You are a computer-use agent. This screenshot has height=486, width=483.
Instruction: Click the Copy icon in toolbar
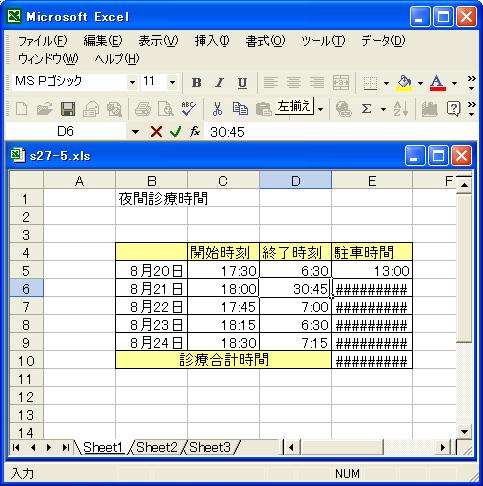click(x=240, y=109)
